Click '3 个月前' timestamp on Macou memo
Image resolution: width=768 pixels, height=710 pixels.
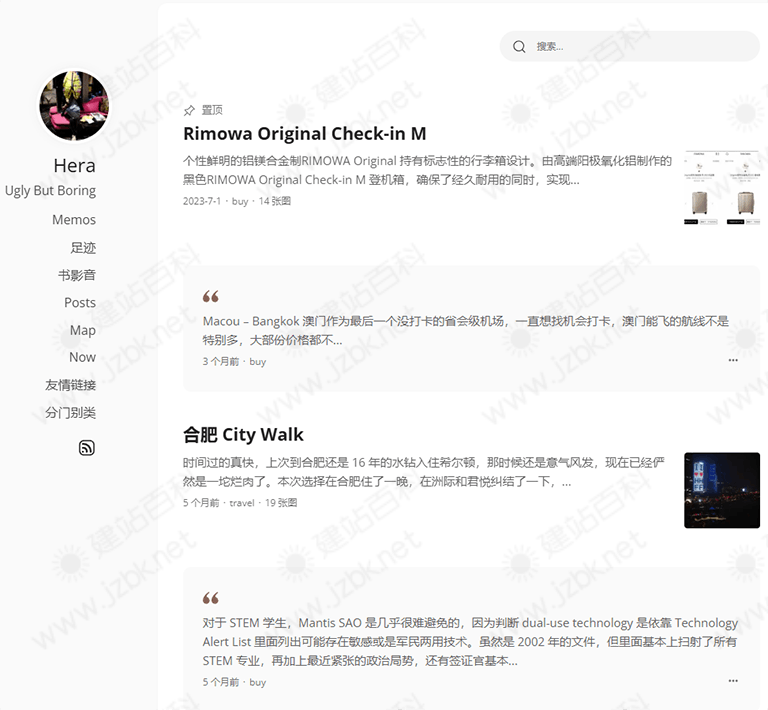coord(221,362)
